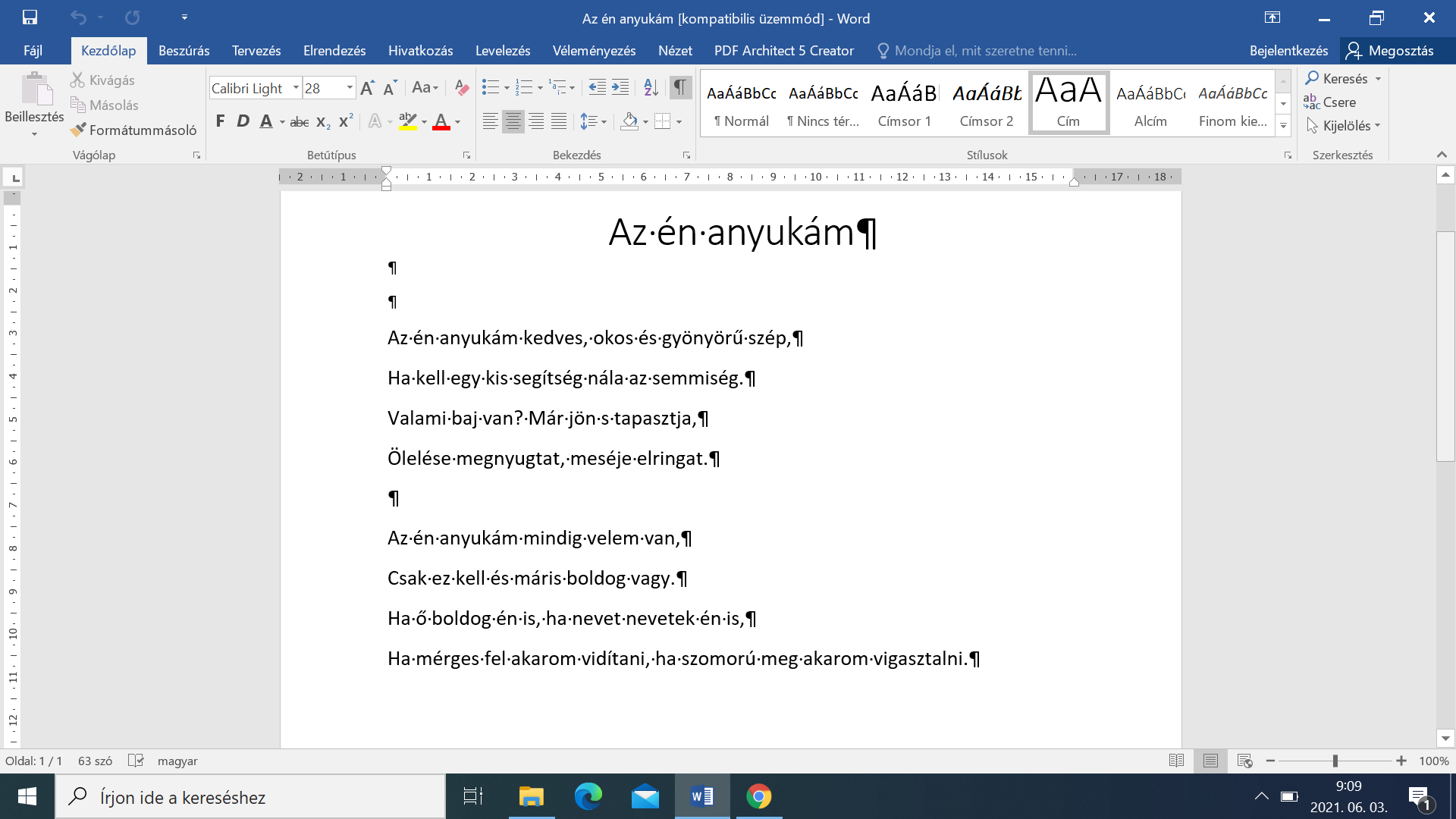Toggle subscript formatting
Screen dimensions: 1456x819
(x=323, y=121)
